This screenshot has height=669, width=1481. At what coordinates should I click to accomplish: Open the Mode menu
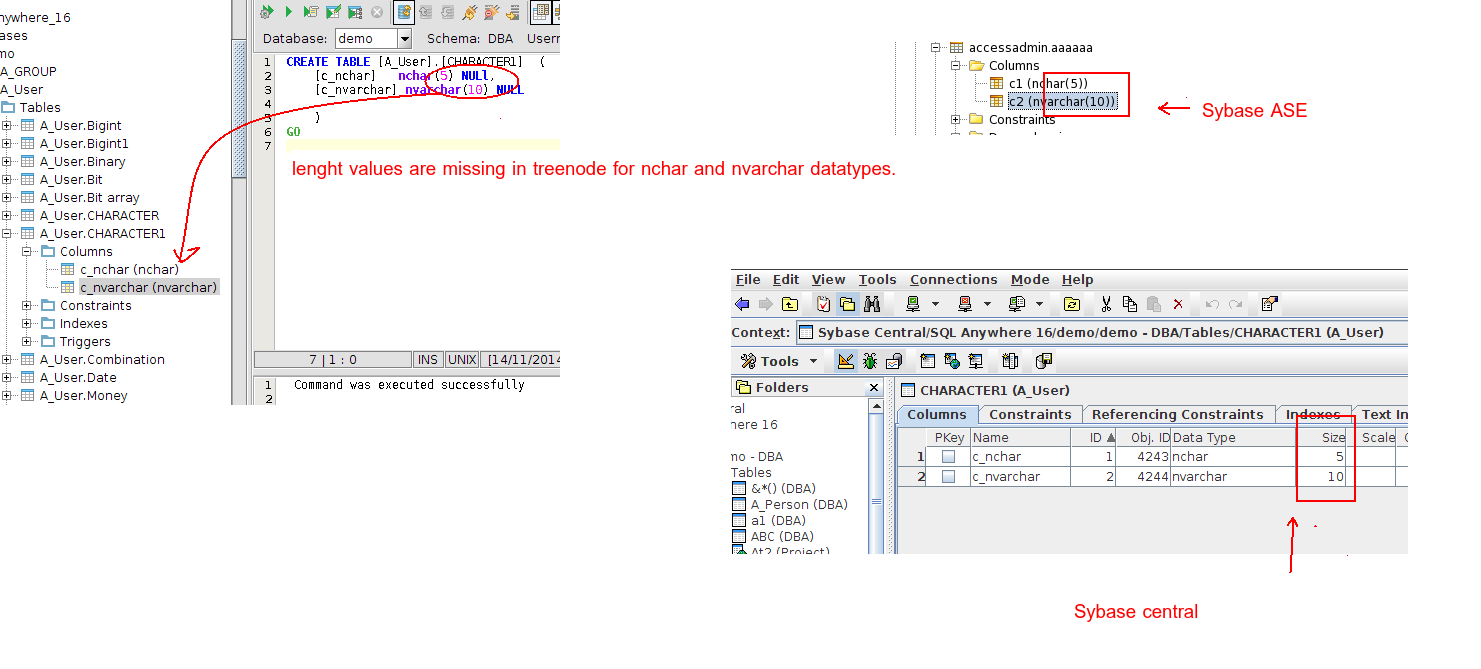pos(1030,280)
